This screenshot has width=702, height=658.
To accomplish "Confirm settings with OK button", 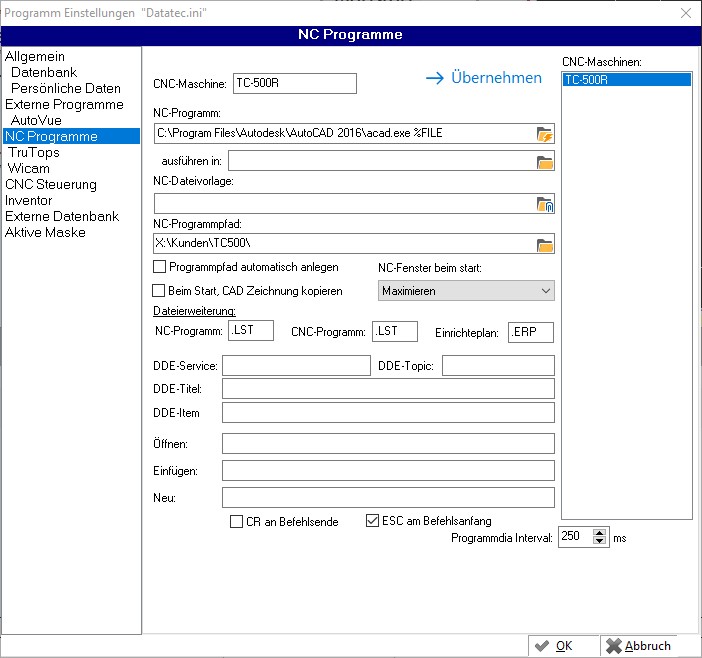I will pos(563,646).
